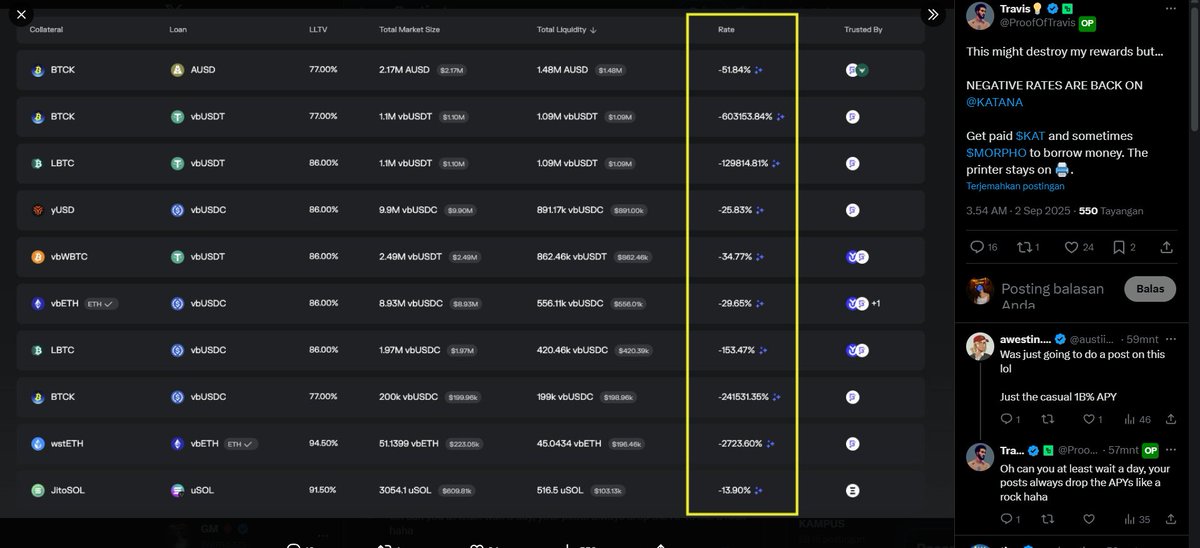
Task: Open the $KAT cashtag
Action: tap(1030, 135)
